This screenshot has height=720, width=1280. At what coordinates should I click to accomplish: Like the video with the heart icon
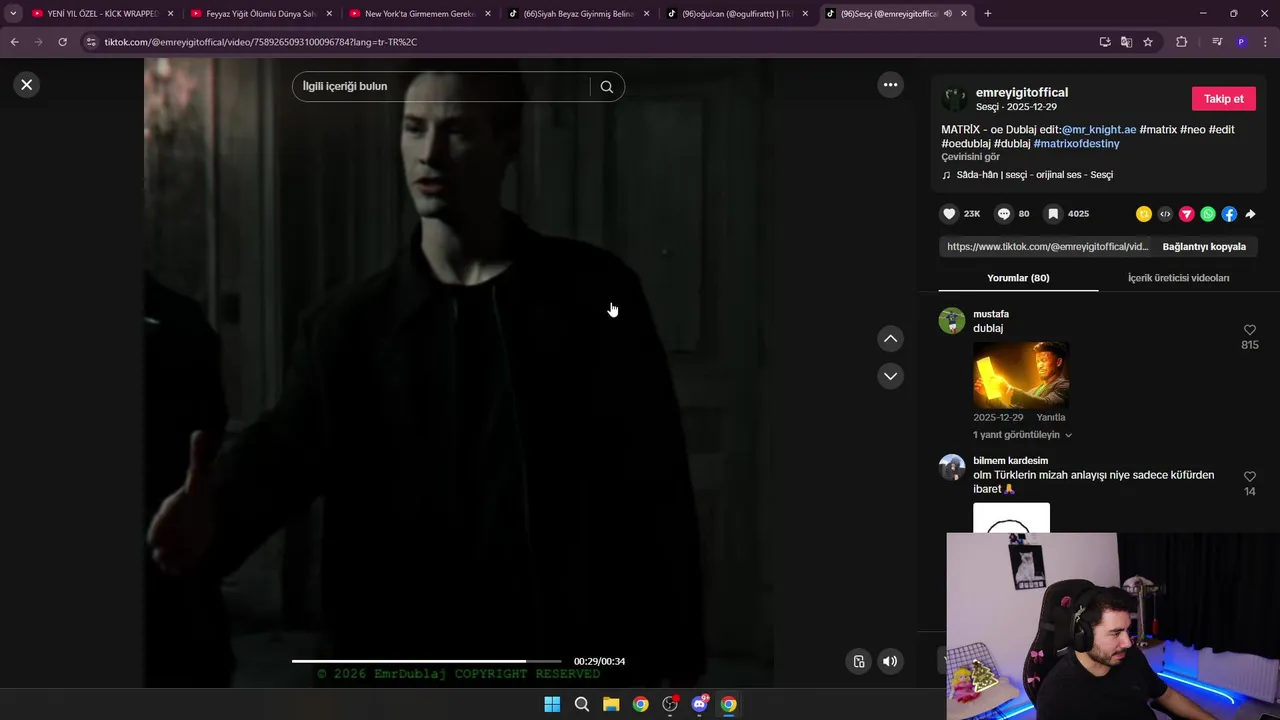(949, 214)
